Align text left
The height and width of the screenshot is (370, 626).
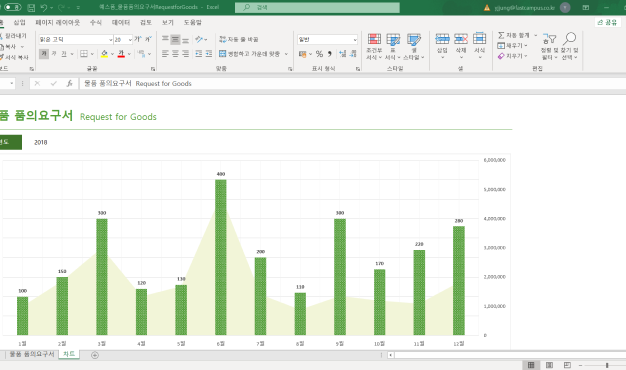pyautogui.click(x=165, y=53)
